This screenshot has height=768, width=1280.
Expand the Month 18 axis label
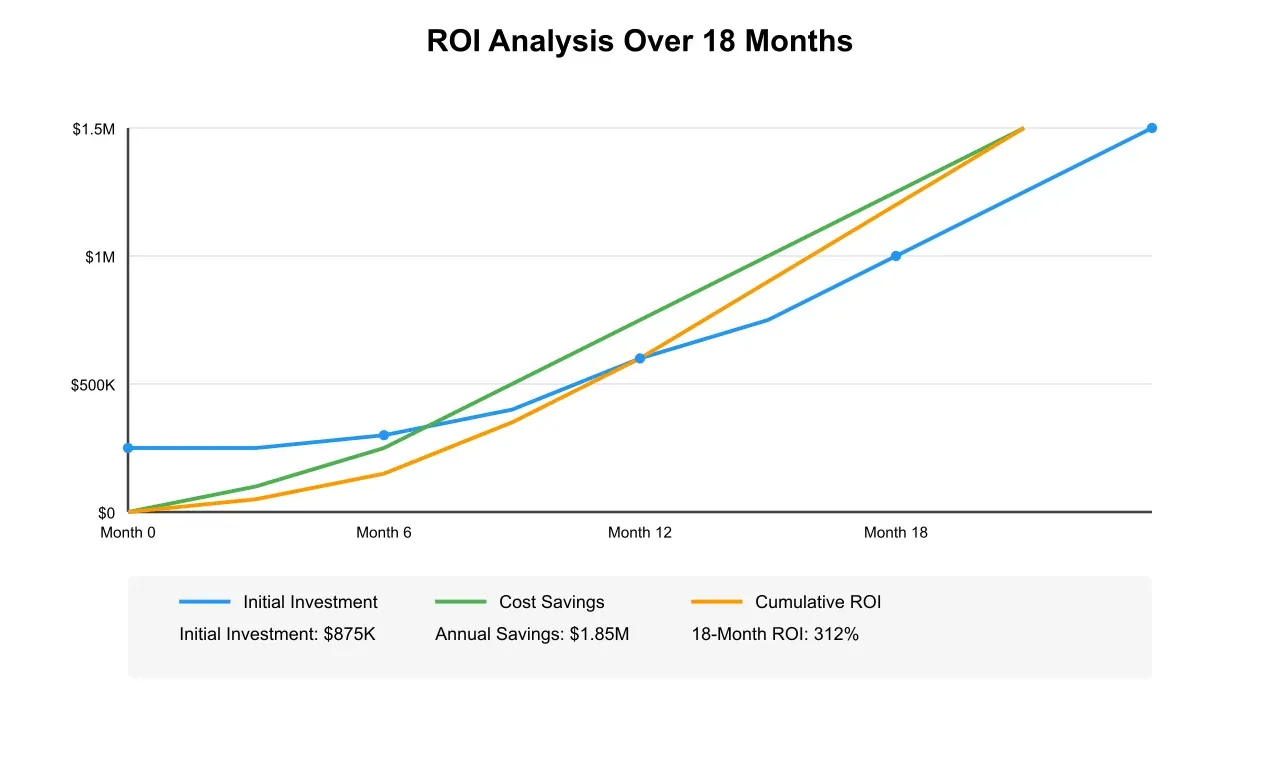point(895,532)
